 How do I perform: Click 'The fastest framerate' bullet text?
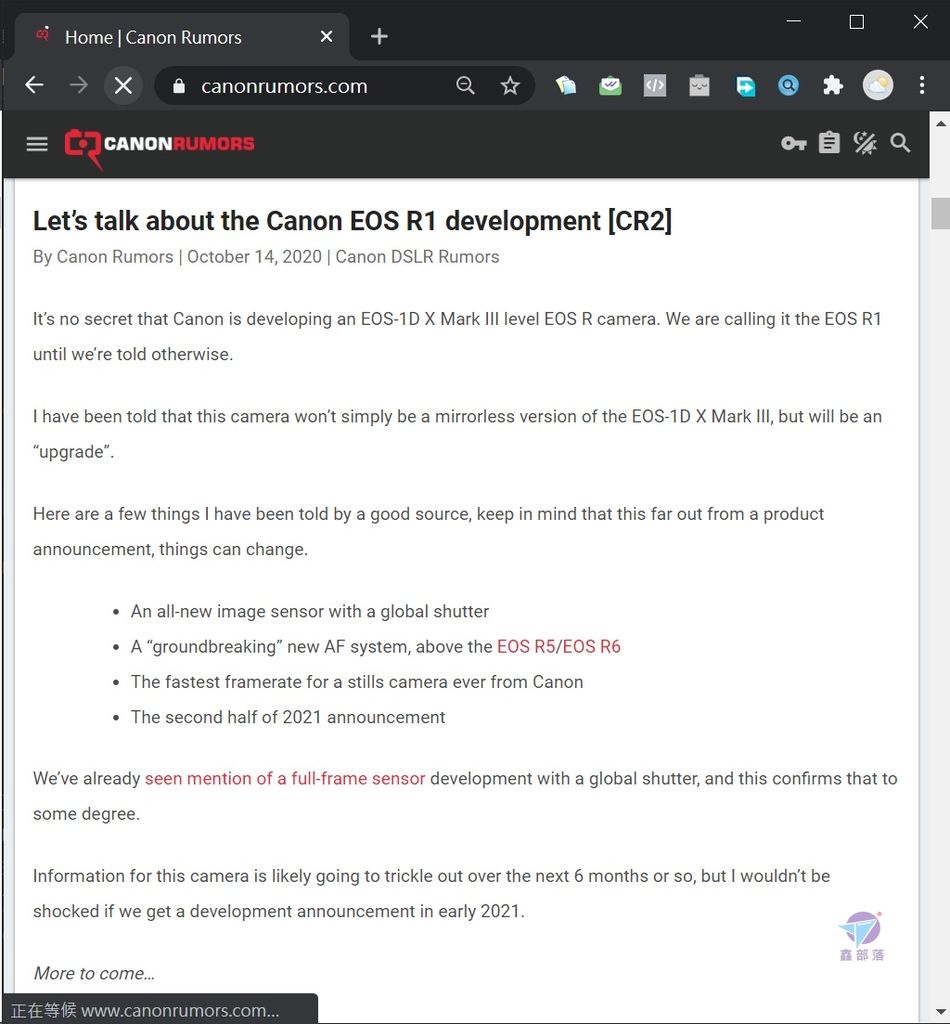(x=356, y=682)
